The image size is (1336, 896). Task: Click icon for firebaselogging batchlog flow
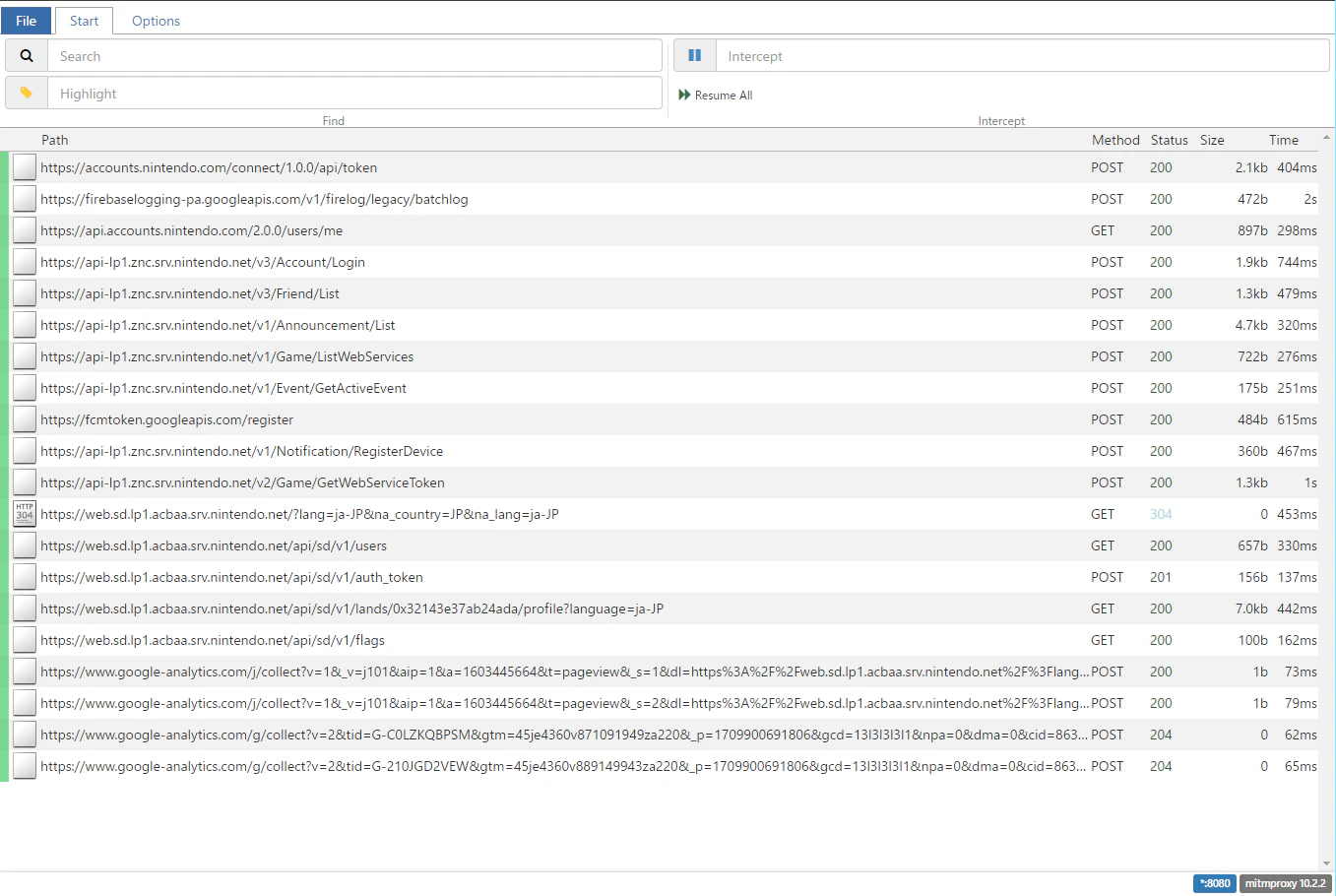coord(25,199)
